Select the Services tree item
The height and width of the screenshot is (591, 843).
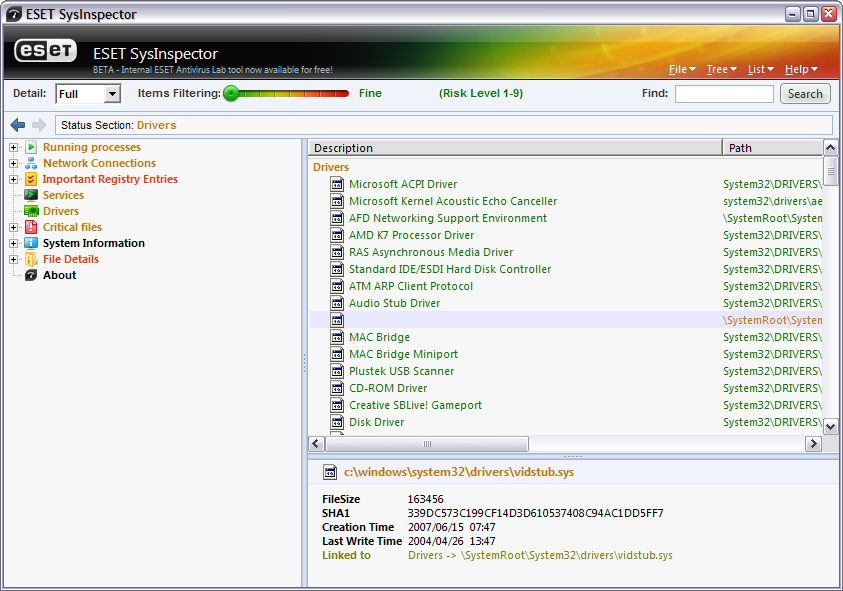63,195
